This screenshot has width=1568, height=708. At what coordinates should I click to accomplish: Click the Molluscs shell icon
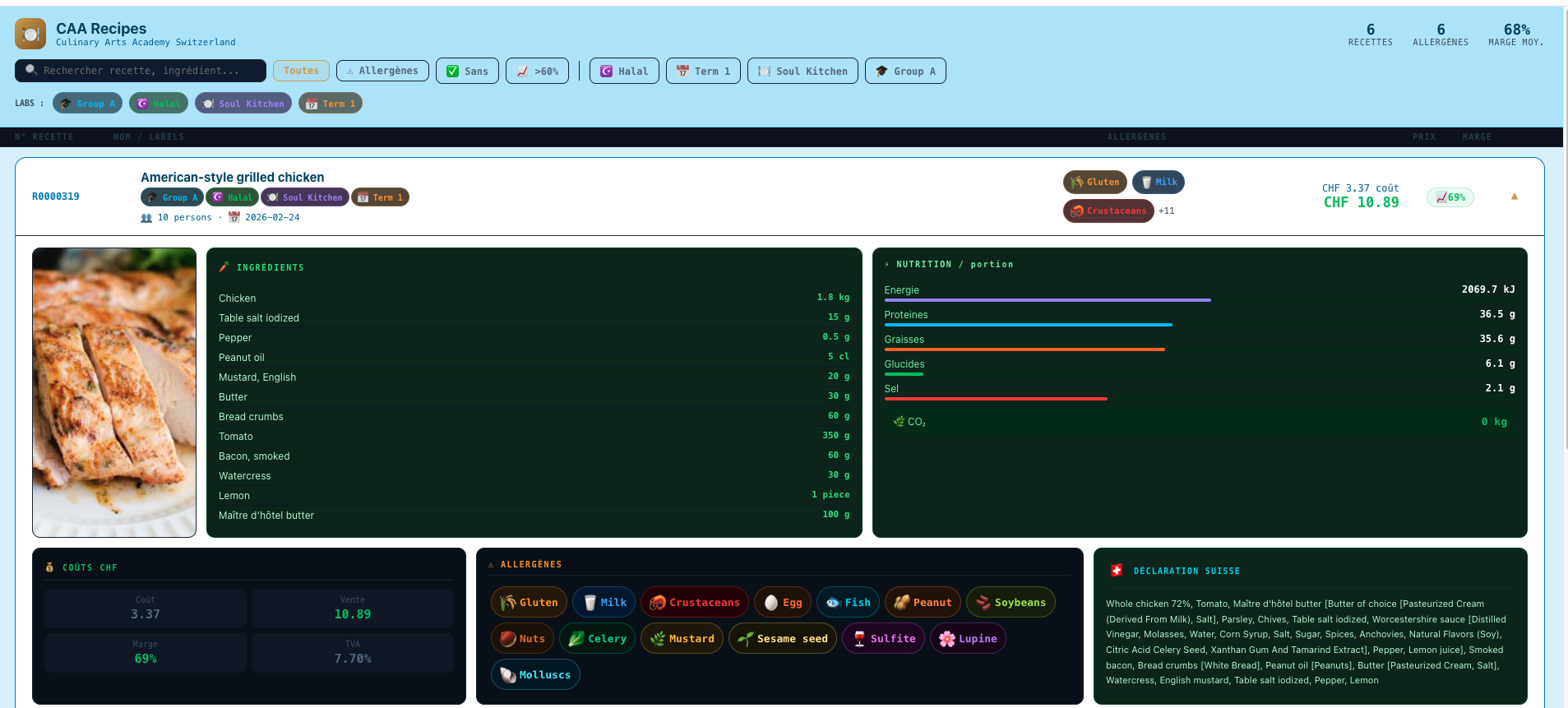pyautogui.click(x=507, y=675)
